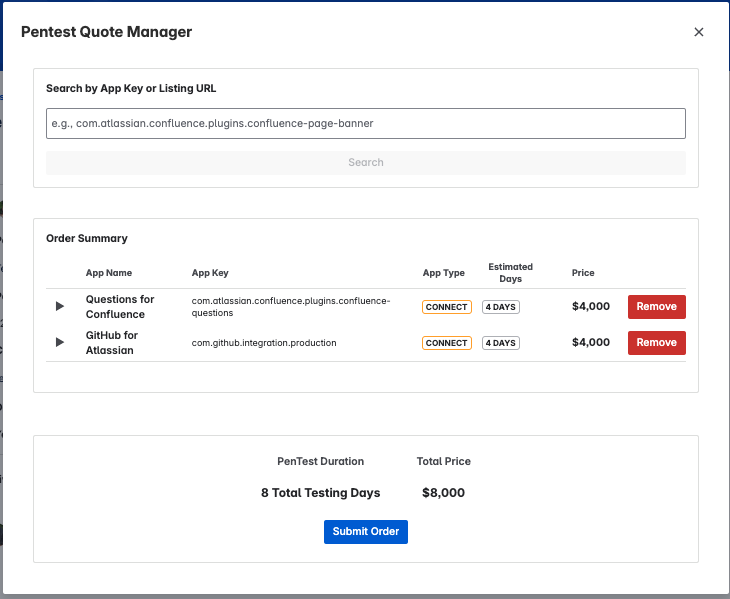Screen dimensions: 730x599
Task: Expand the Questions for Confluence row
Action: coord(60,306)
